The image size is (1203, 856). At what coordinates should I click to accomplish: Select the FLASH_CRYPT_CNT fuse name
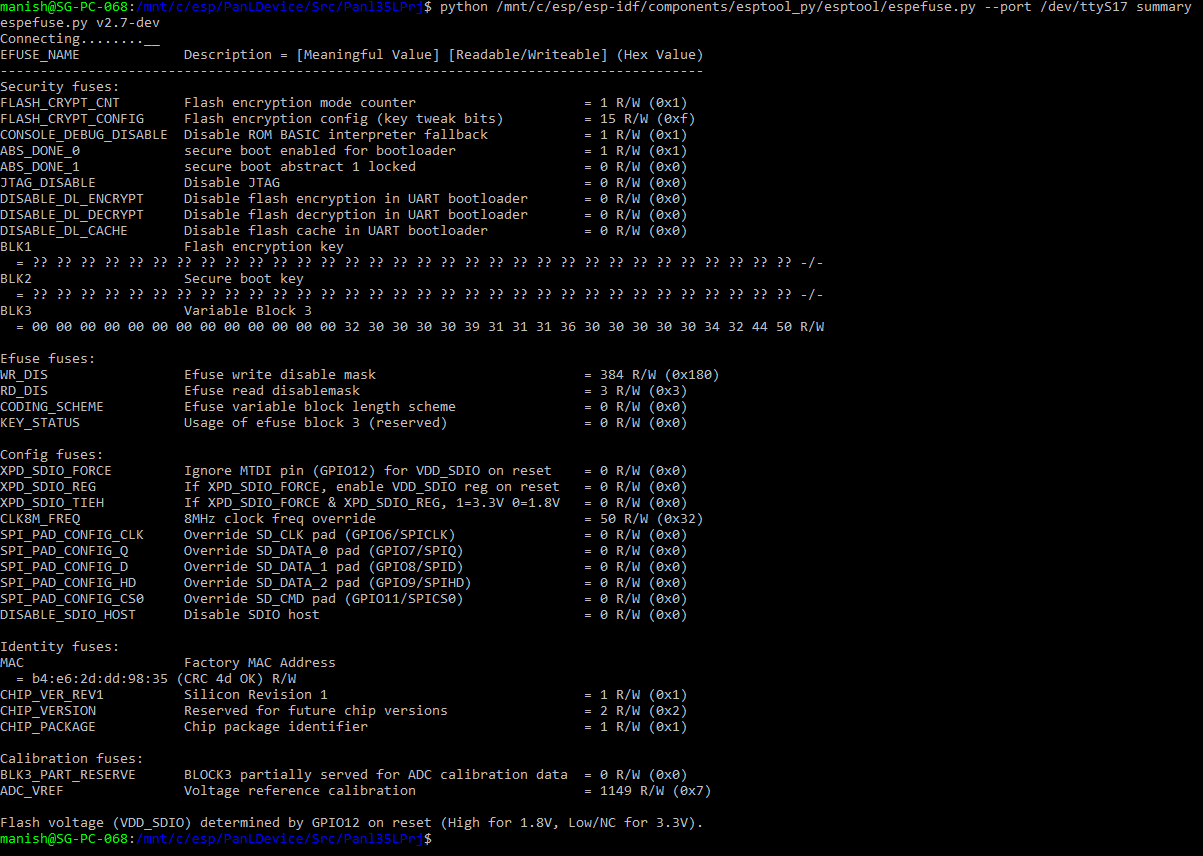tap(57, 102)
